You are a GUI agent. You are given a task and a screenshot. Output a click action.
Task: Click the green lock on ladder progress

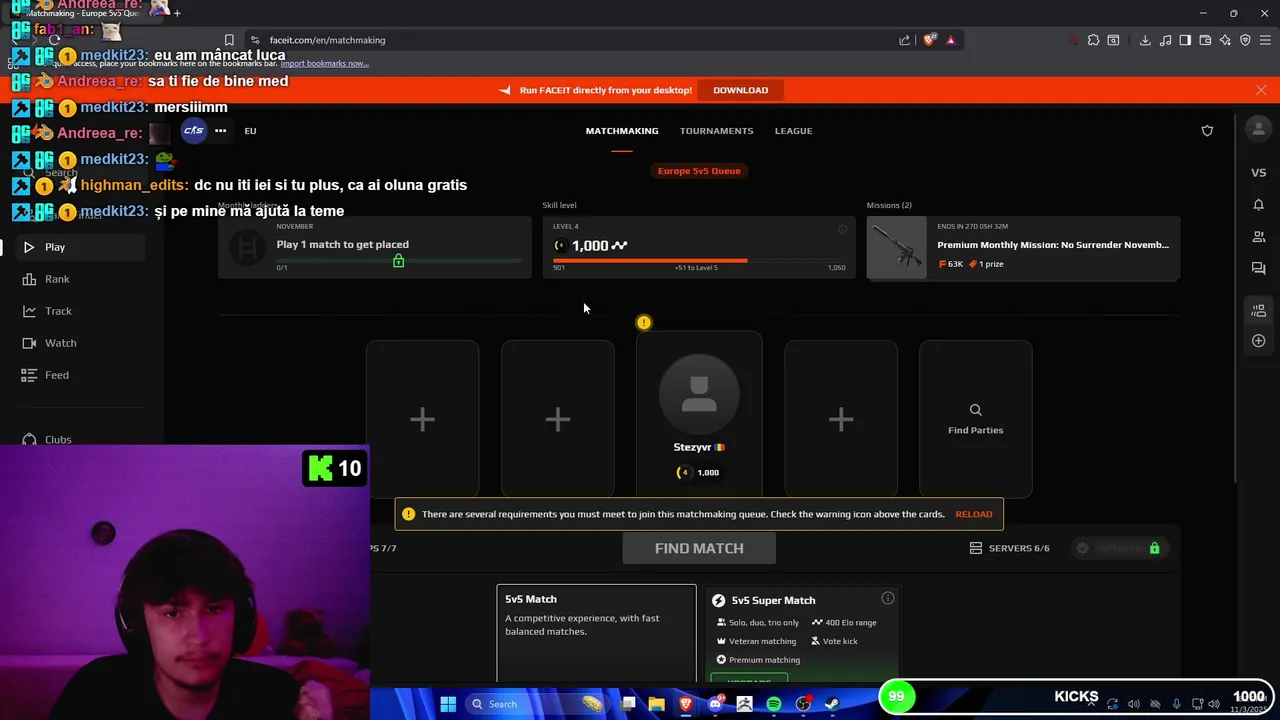[398, 261]
